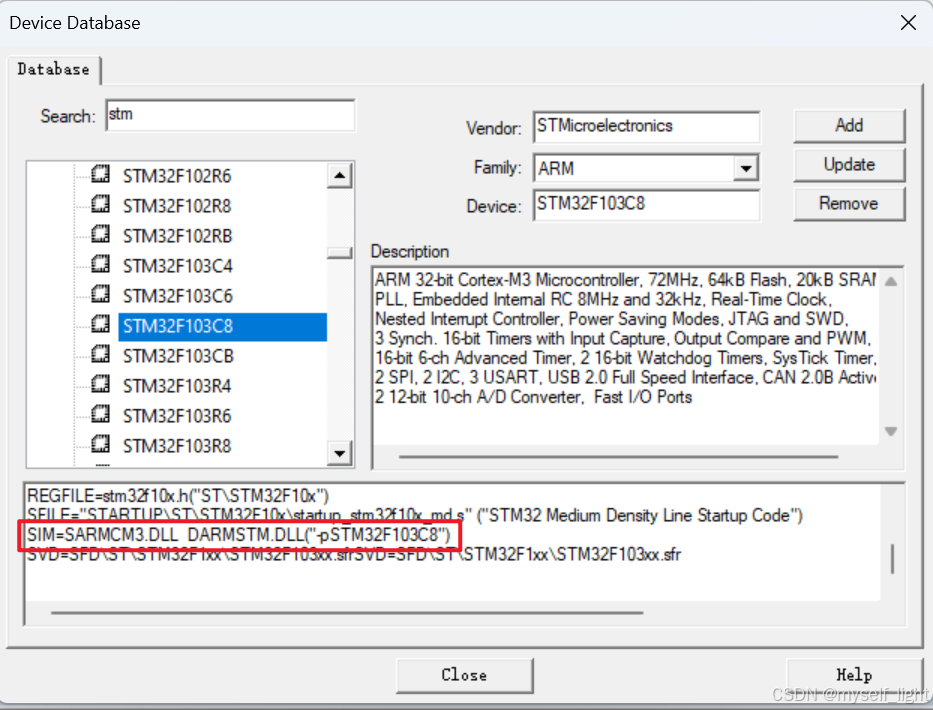
Task: Click the chip icon beside STM32F103R4
Action: coord(101,384)
